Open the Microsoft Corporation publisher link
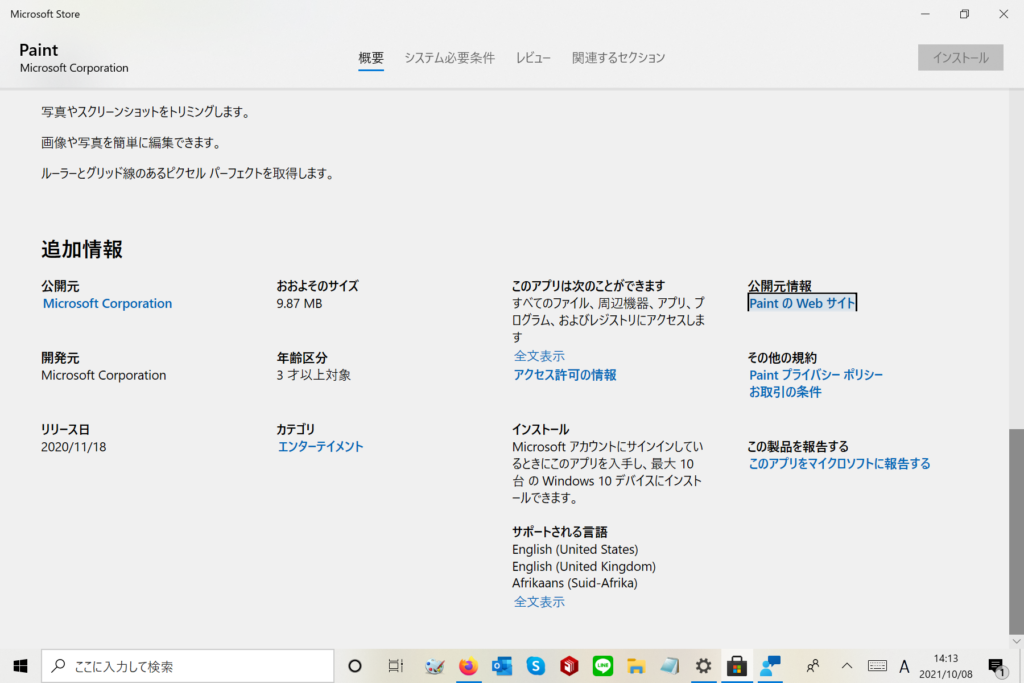The image size is (1024, 683). (x=107, y=304)
